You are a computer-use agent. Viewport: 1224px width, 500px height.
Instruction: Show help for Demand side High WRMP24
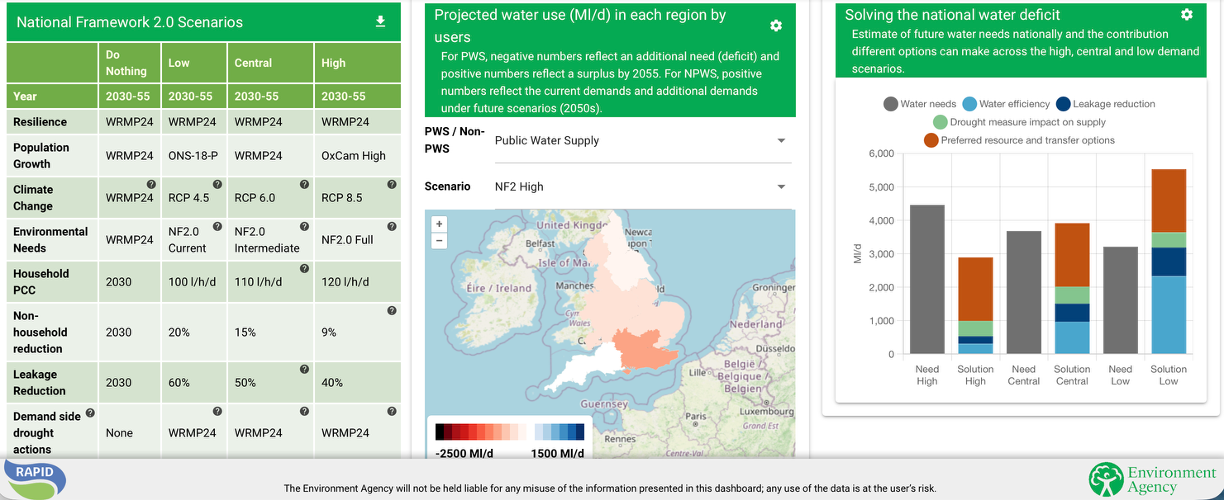point(391,411)
